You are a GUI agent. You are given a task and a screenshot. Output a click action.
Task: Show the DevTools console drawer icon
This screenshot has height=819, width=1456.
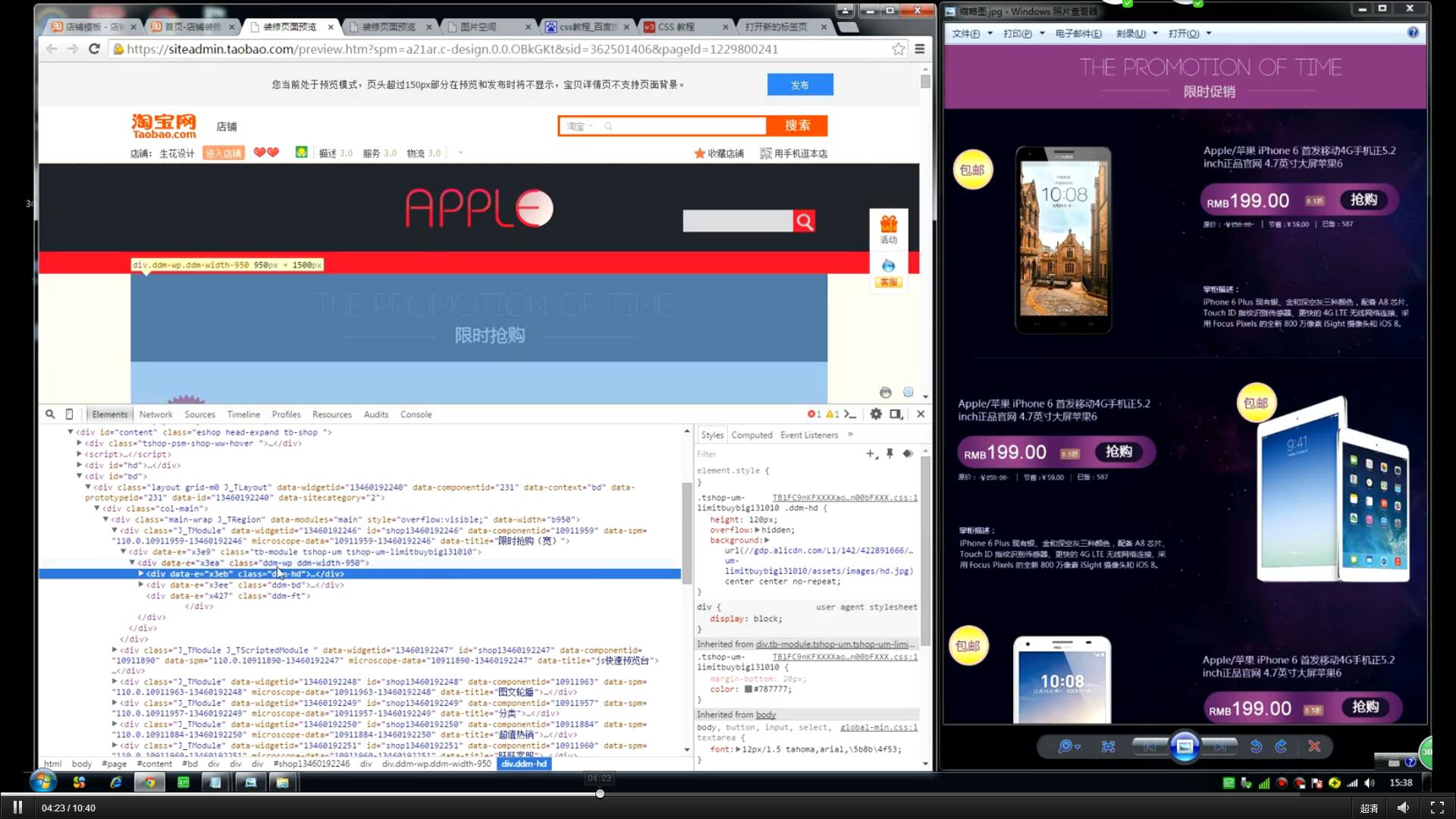[851, 414]
